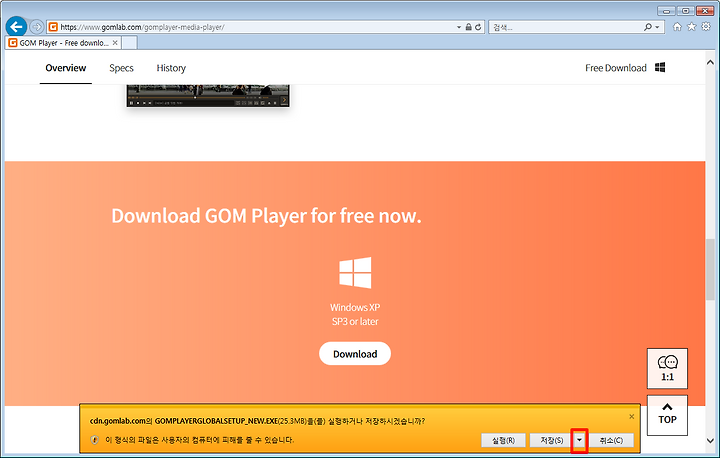Go back with the browser back arrow
The height and width of the screenshot is (458, 720).
point(17,27)
